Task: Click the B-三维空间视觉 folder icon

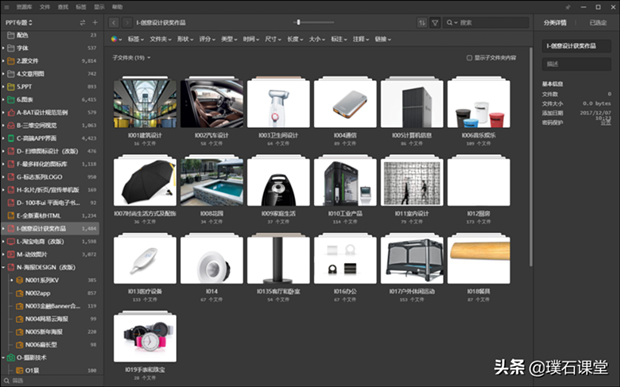Action: pyautogui.click(x=11, y=125)
